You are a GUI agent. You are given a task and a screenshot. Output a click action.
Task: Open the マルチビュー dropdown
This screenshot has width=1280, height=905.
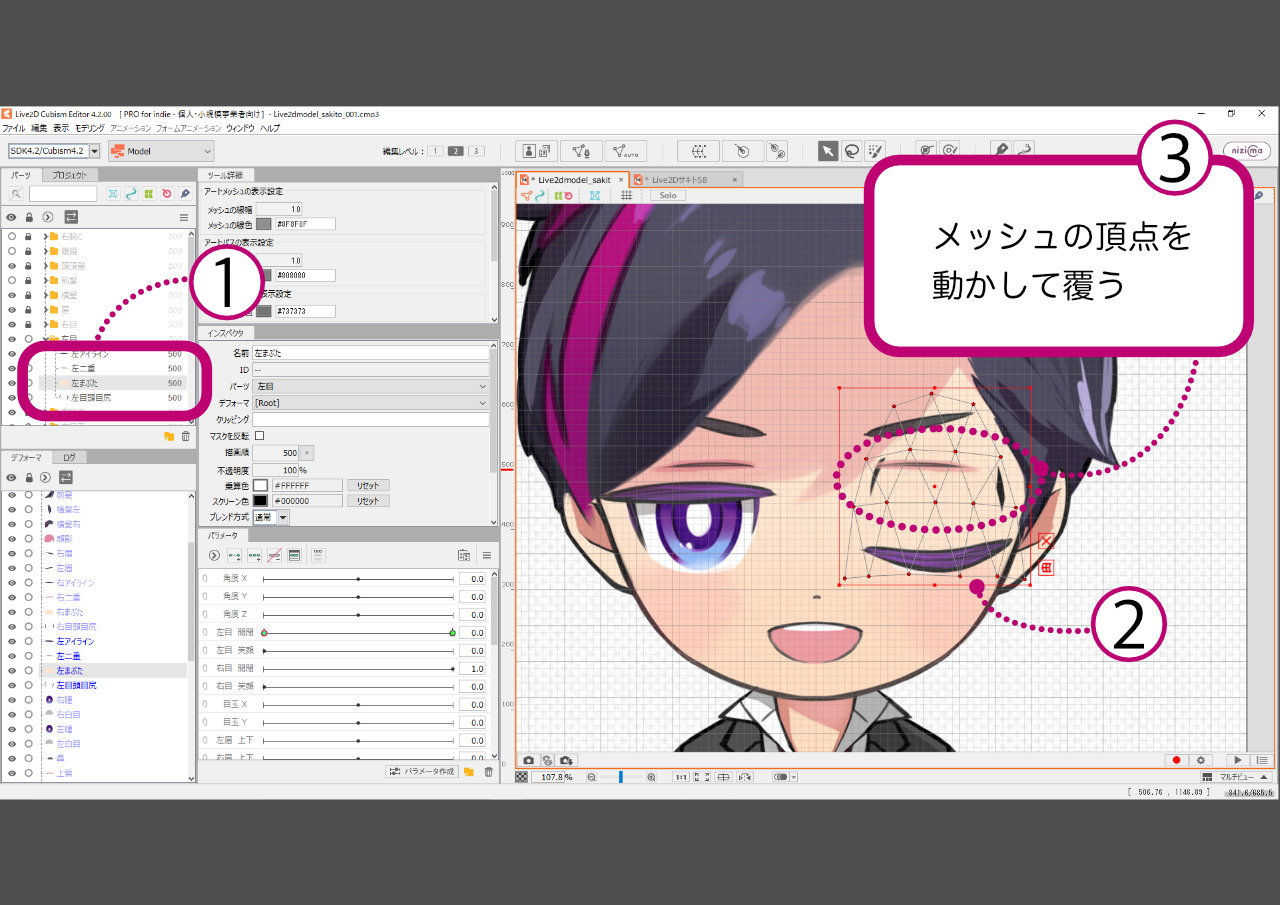click(1236, 777)
